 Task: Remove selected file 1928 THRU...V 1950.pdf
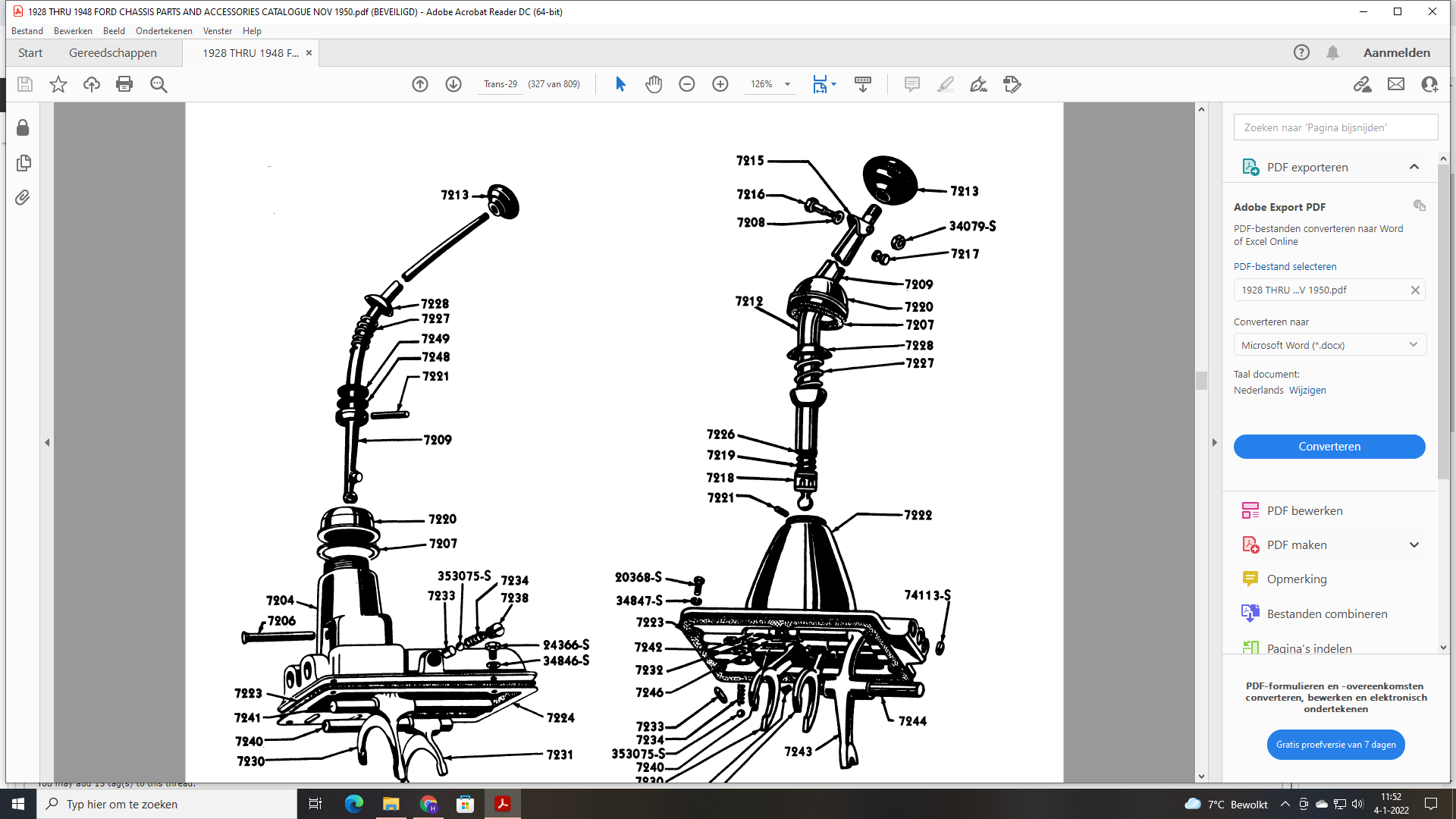1415,290
